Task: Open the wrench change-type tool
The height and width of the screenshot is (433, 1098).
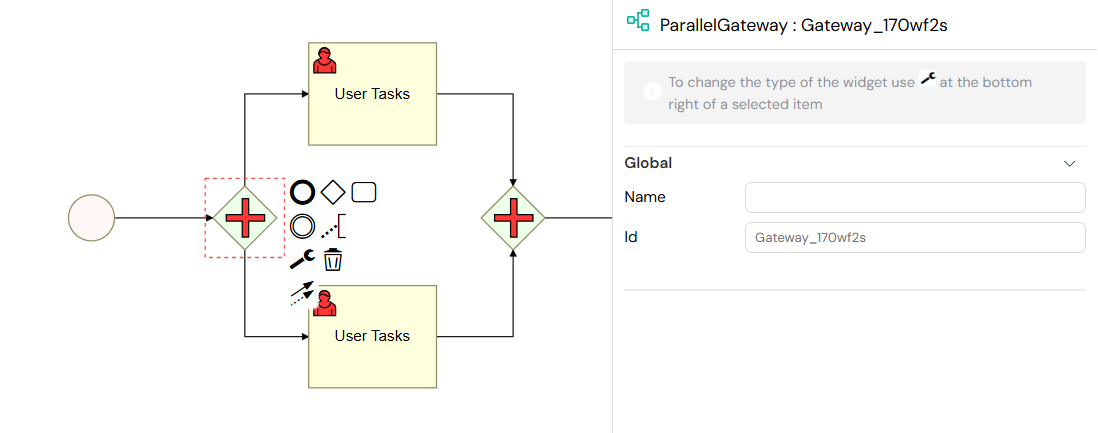Action: (302, 259)
